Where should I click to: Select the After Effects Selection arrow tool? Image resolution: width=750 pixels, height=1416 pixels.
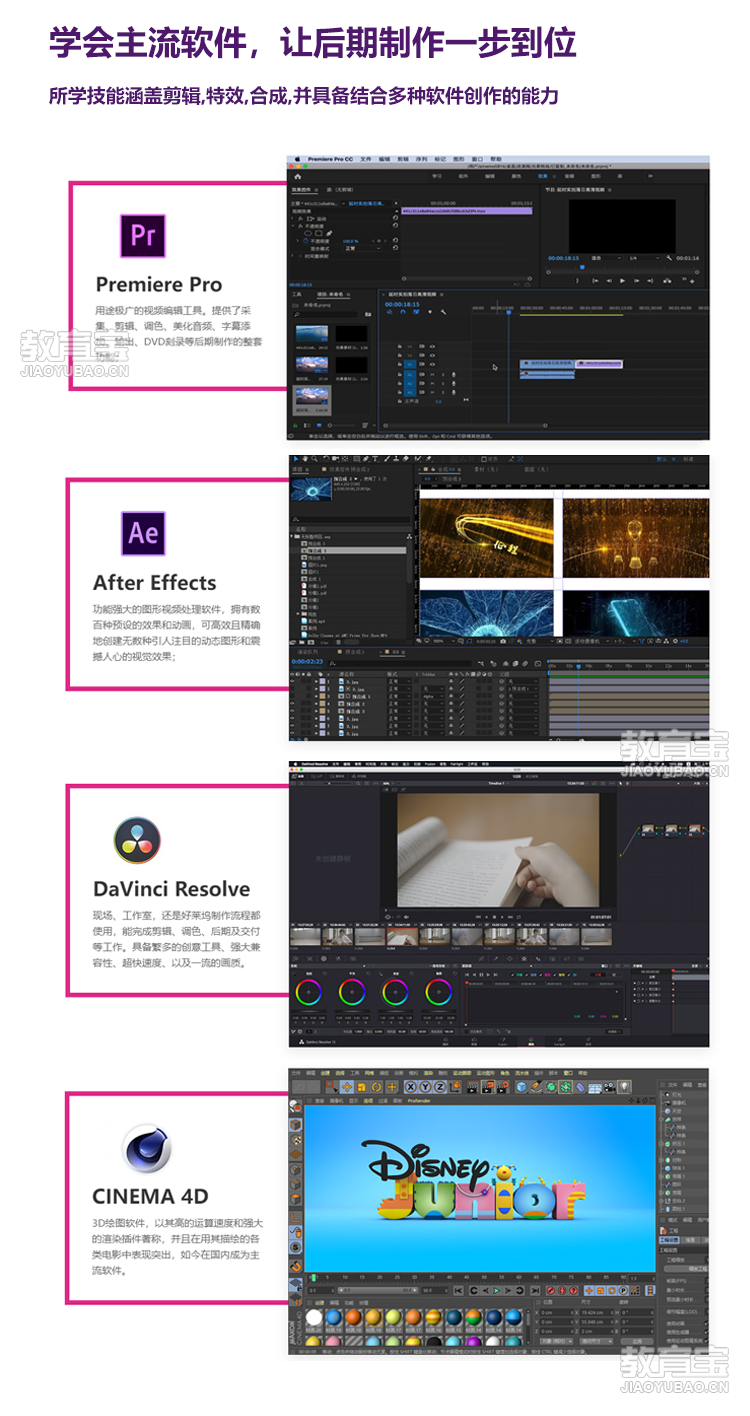pyautogui.click(x=295, y=458)
